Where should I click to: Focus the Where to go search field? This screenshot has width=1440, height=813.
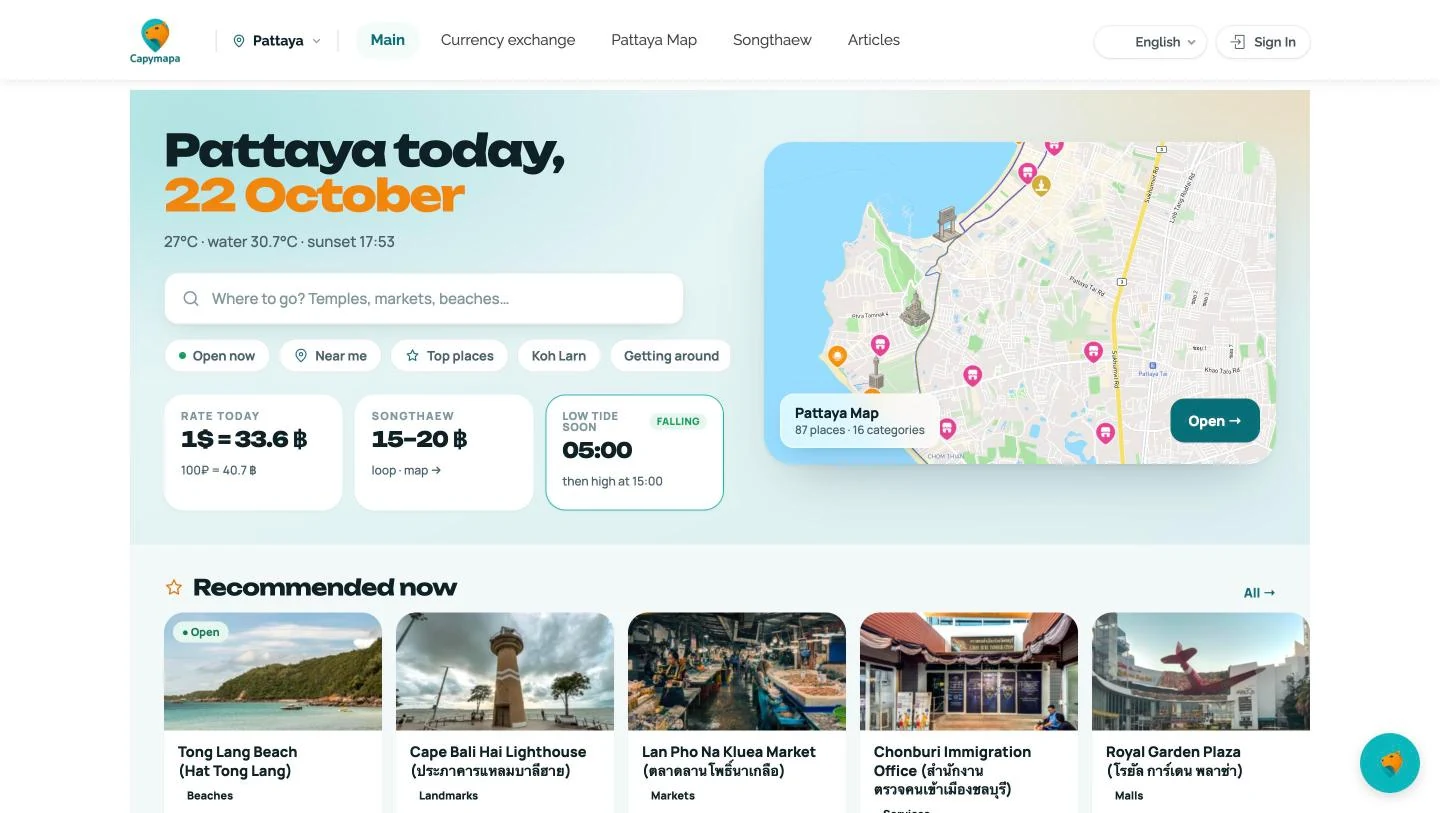(424, 299)
